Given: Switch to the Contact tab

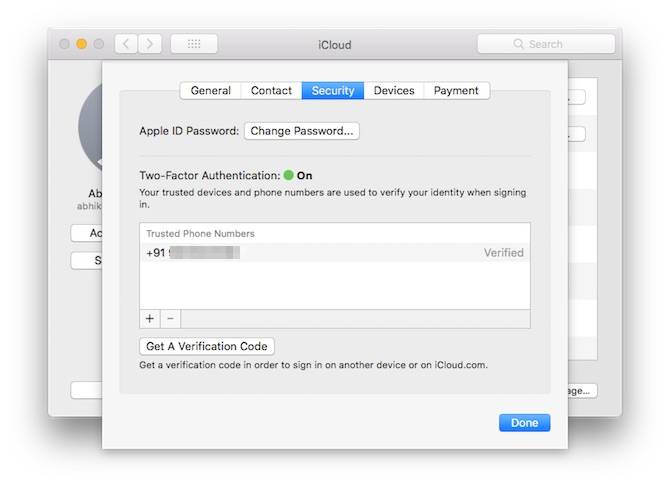Looking at the screenshot, I should [x=271, y=91].
